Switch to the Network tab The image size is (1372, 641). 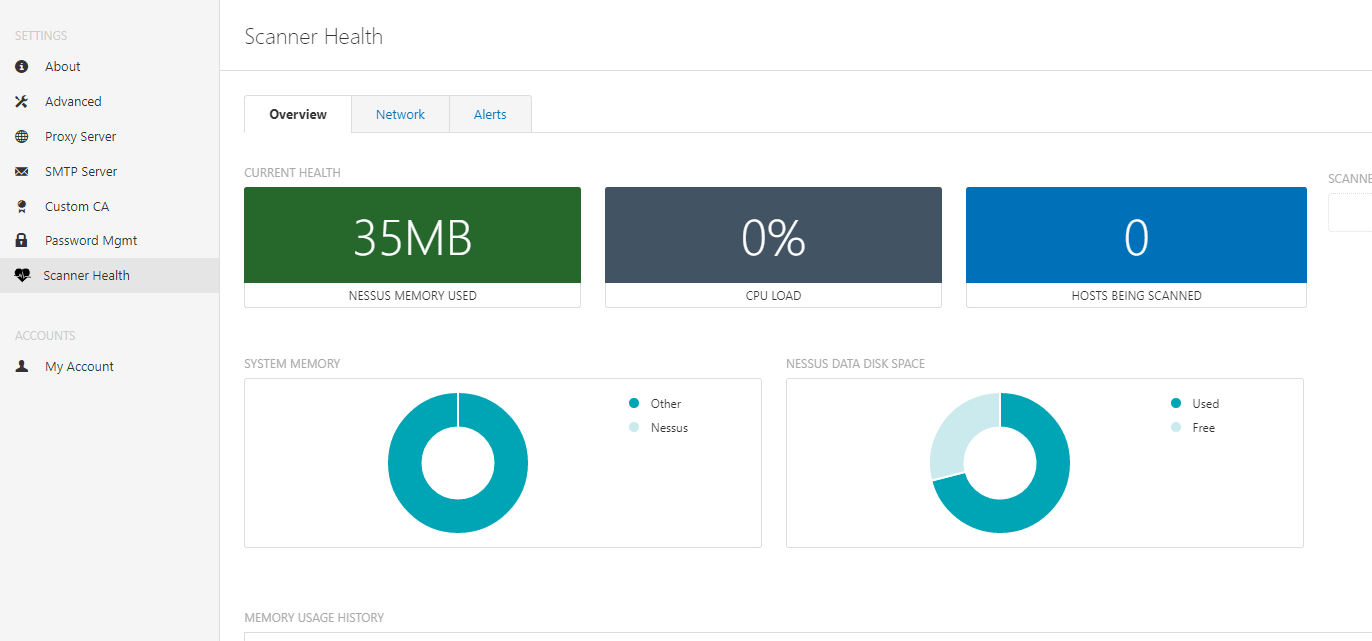click(400, 115)
